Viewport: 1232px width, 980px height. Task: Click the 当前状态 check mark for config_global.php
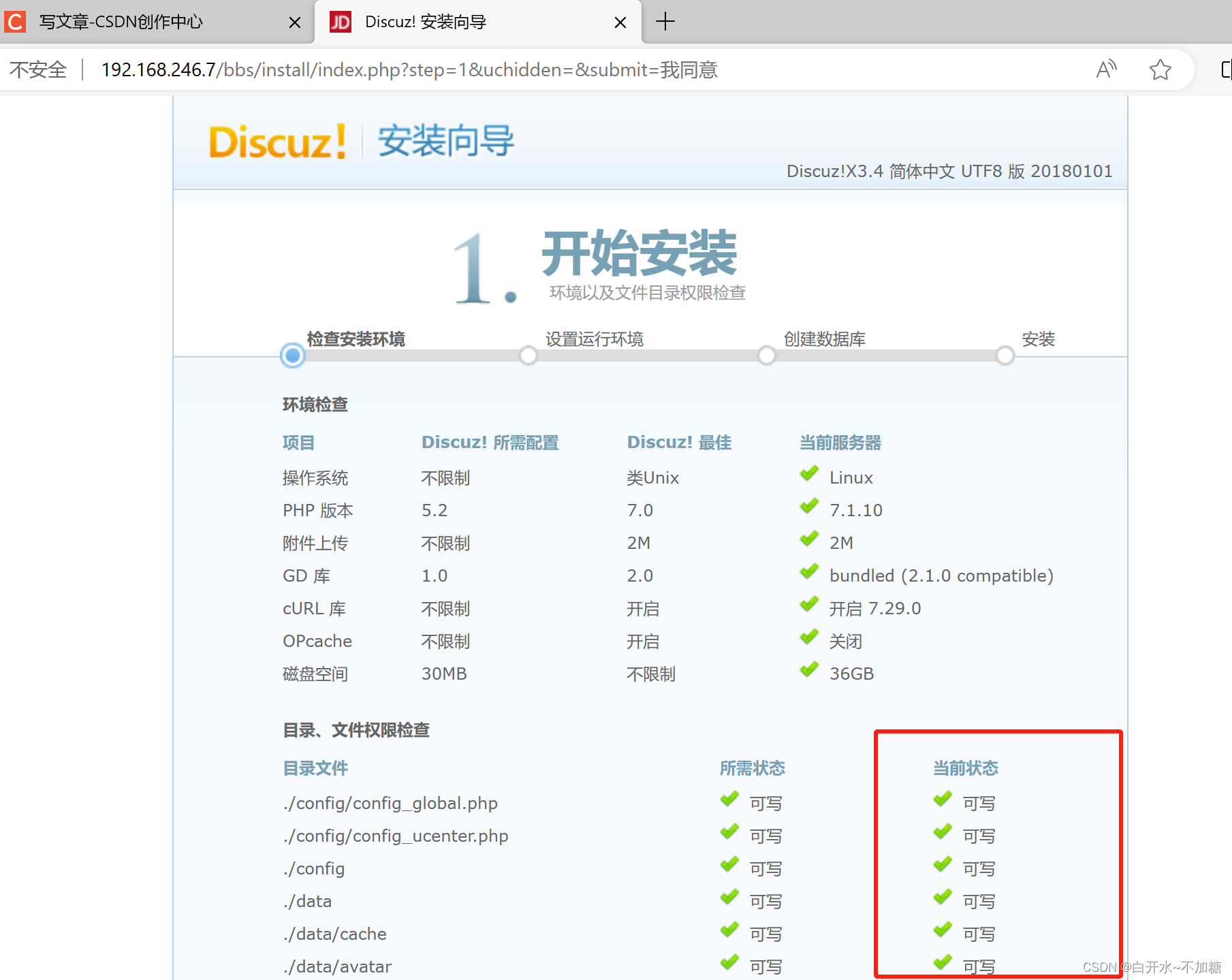(x=943, y=800)
